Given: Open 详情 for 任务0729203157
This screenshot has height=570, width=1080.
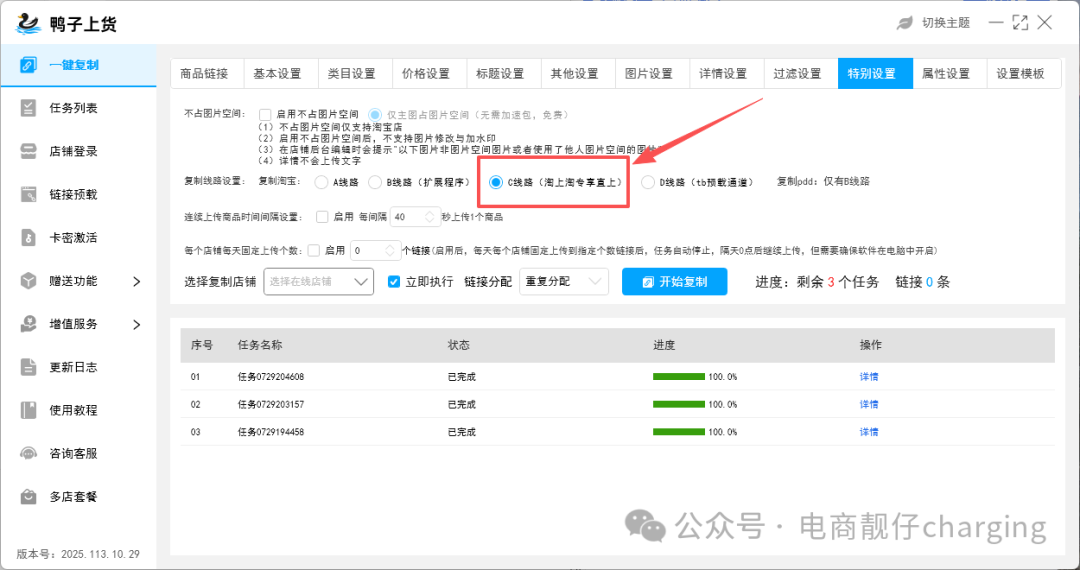Looking at the screenshot, I should pos(869,404).
